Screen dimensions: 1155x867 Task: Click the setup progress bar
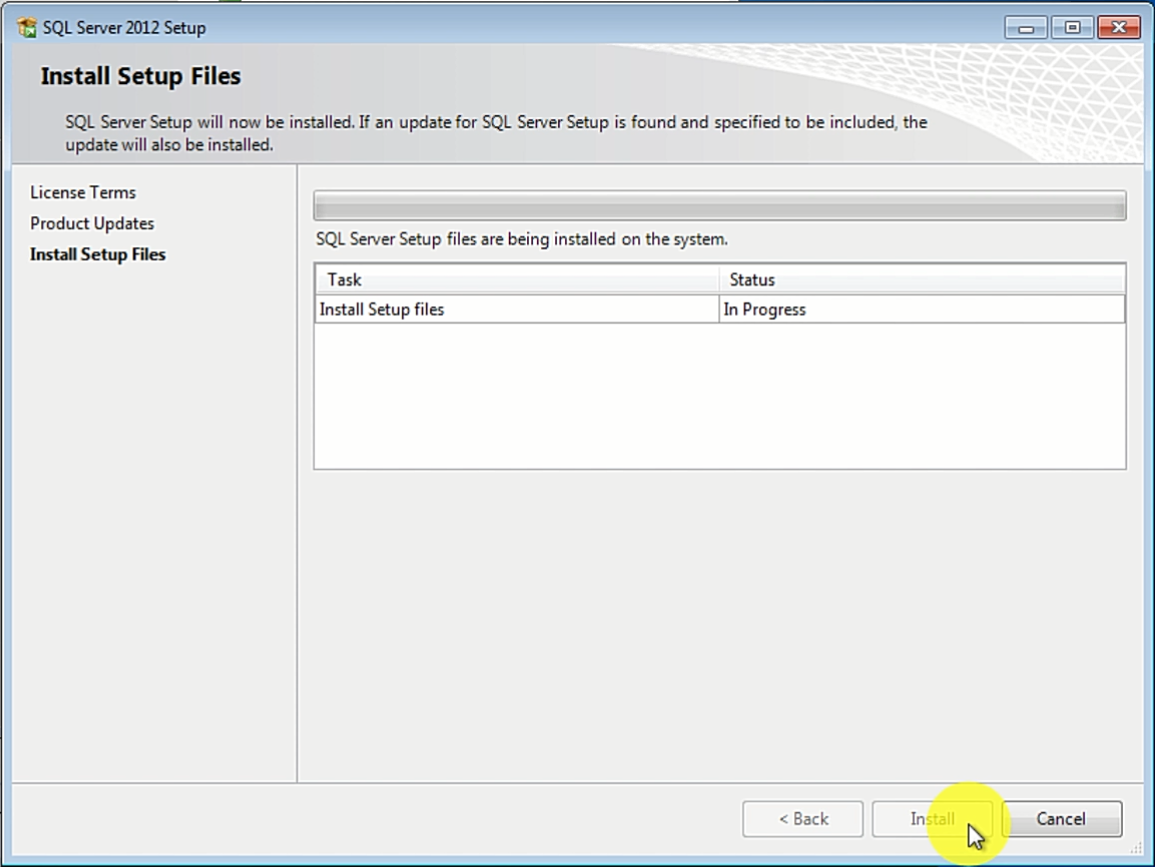(x=720, y=206)
